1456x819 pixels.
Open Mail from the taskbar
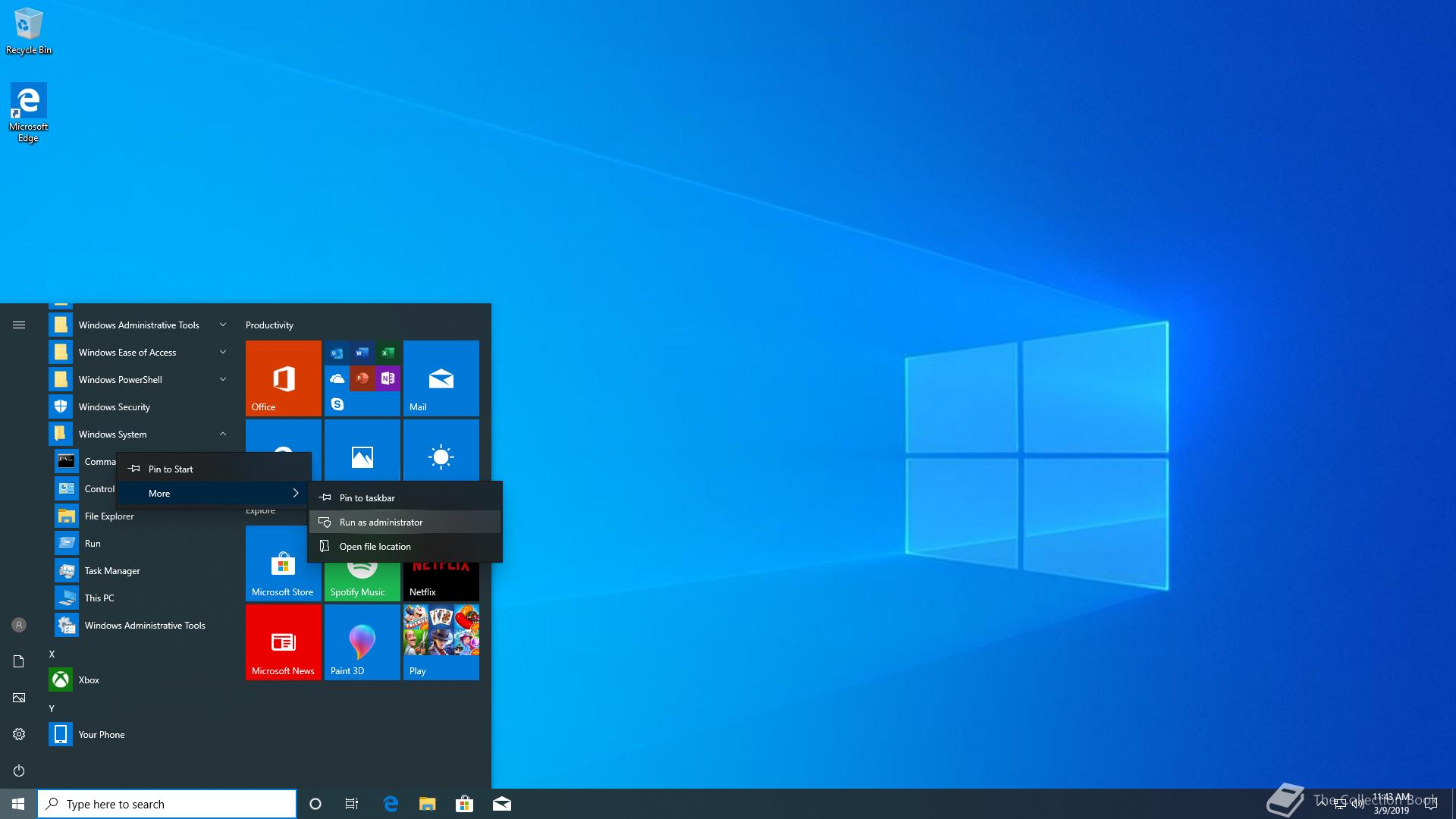pyautogui.click(x=501, y=804)
